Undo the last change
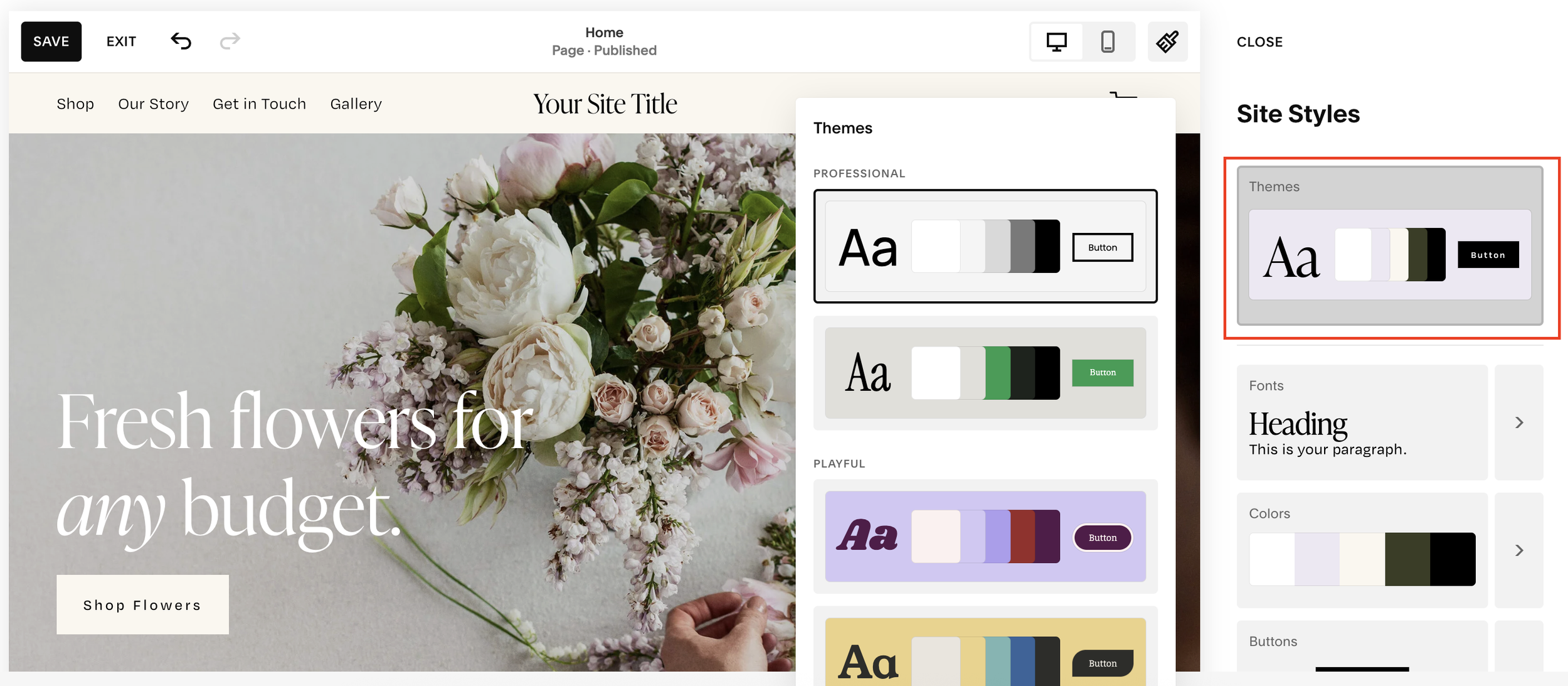This screenshot has height=686, width=1568. click(181, 41)
